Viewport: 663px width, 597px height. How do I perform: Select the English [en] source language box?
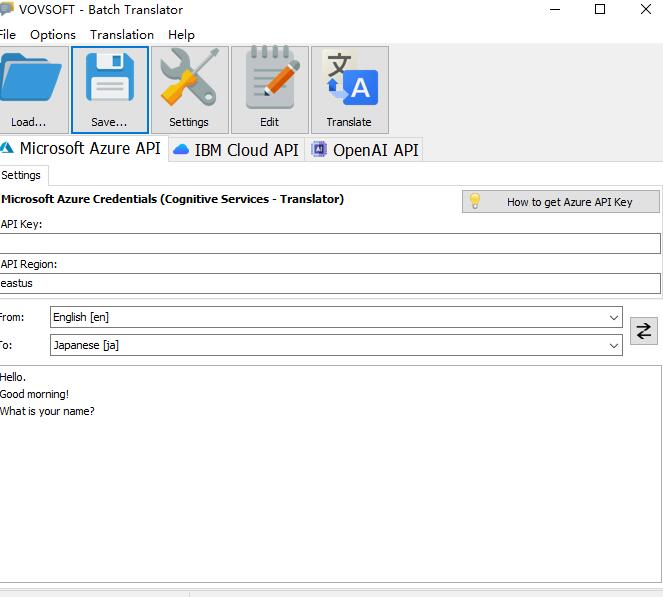click(x=336, y=317)
